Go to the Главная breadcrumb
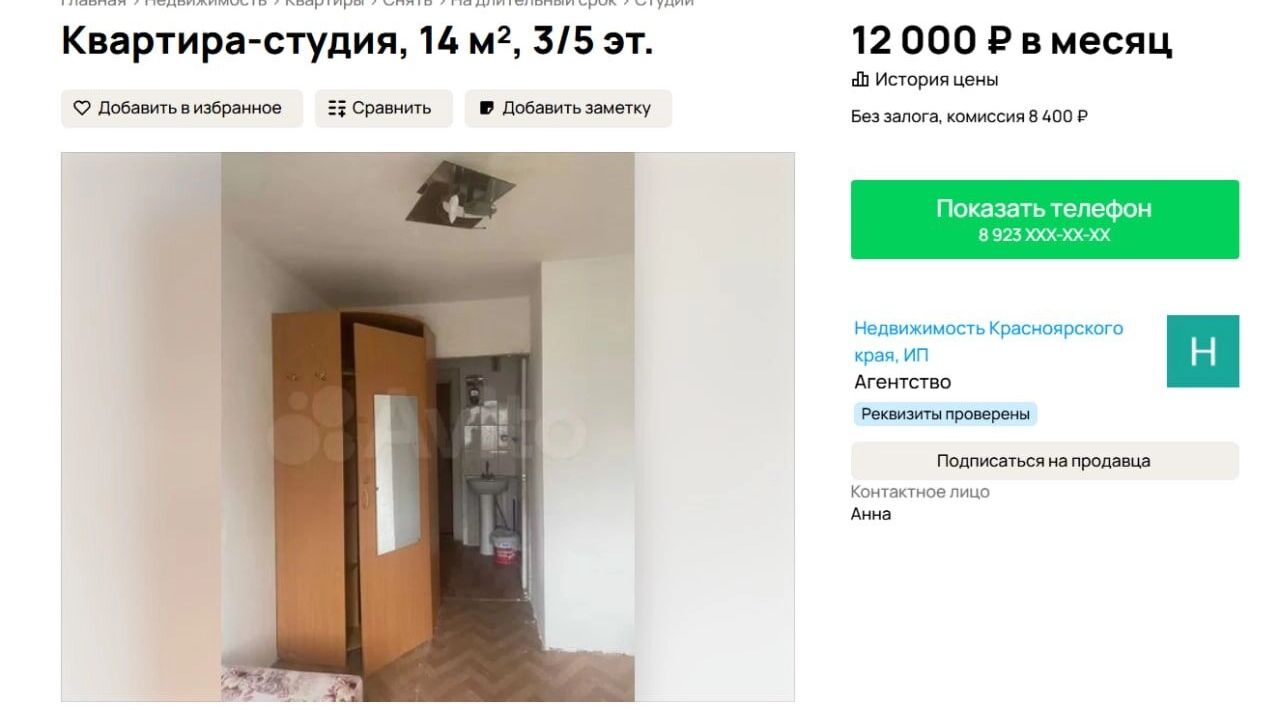Screen dimensions: 1280x720 point(93,3)
